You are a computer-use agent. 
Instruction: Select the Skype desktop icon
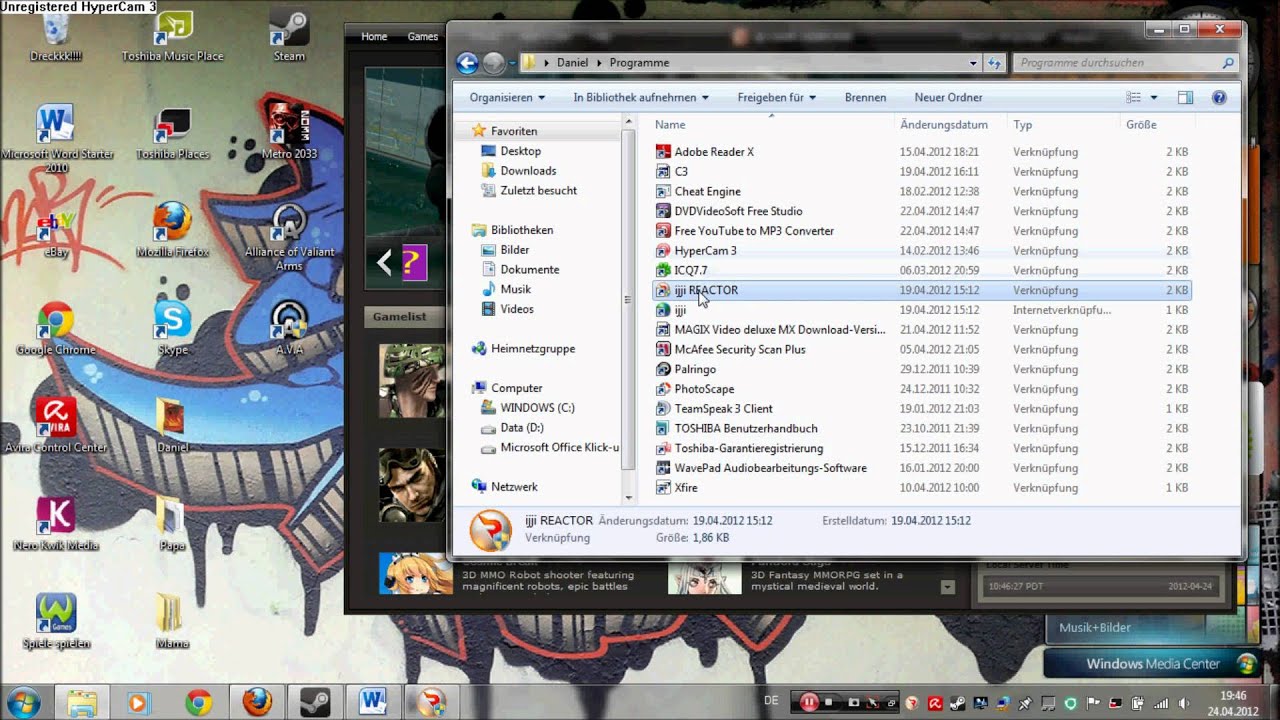pyautogui.click(x=172, y=327)
